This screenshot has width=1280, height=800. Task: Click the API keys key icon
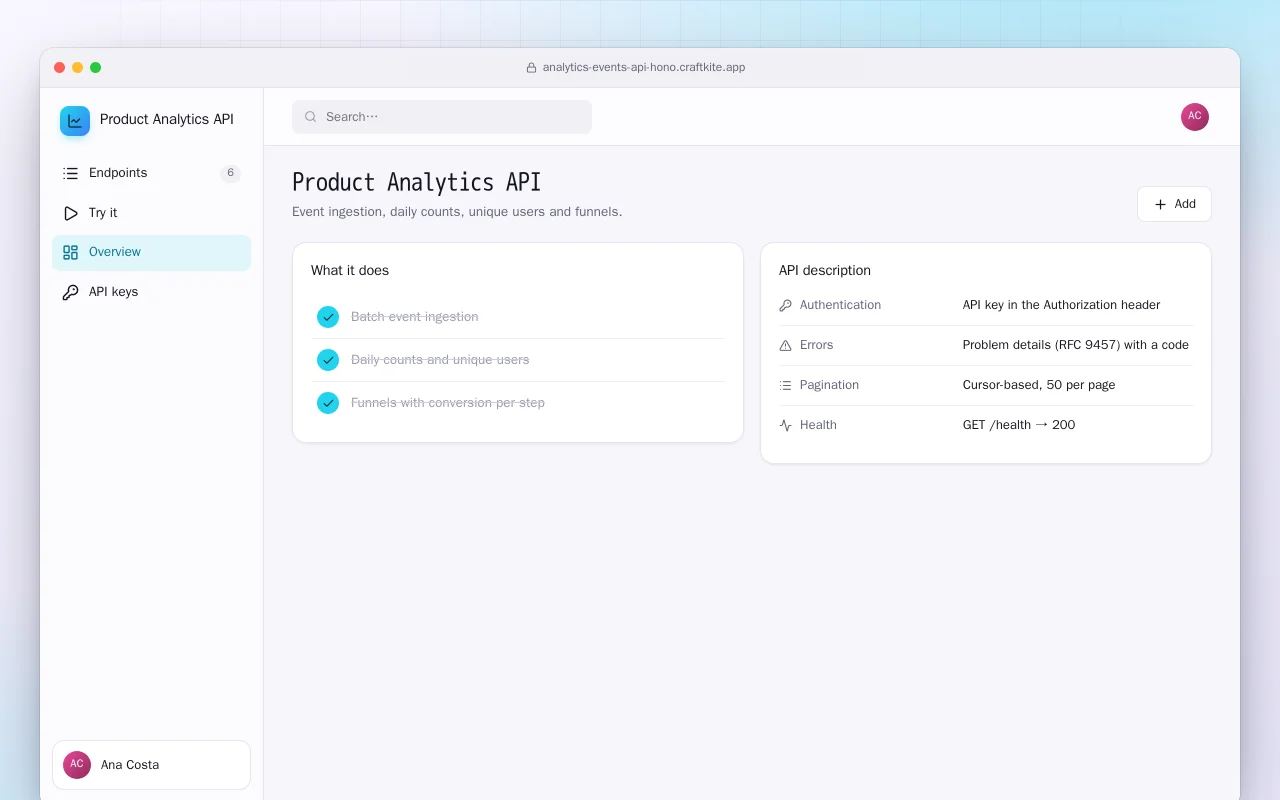click(x=70, y=292)
